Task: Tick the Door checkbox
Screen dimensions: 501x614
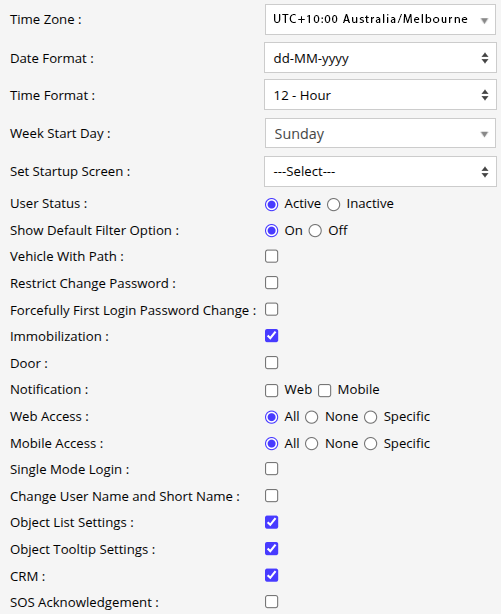Action: pos(271,363)
